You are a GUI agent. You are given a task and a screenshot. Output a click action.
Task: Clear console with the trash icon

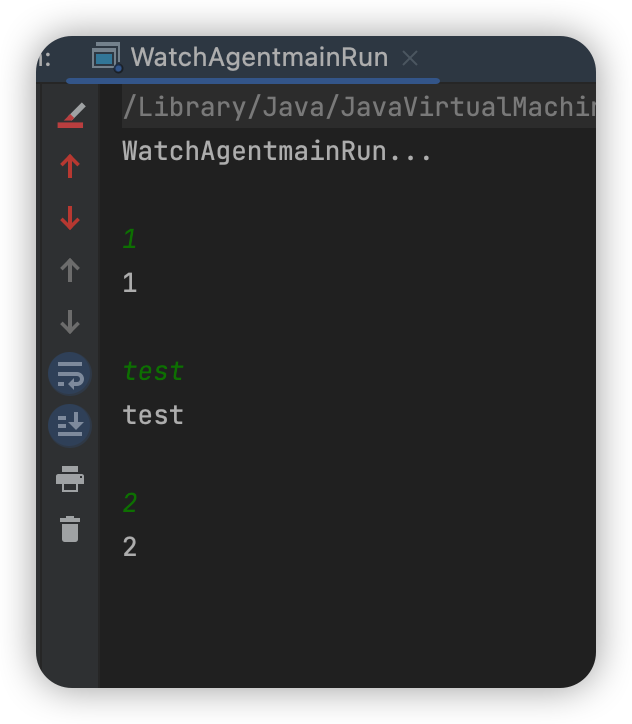tap(70, 529)
